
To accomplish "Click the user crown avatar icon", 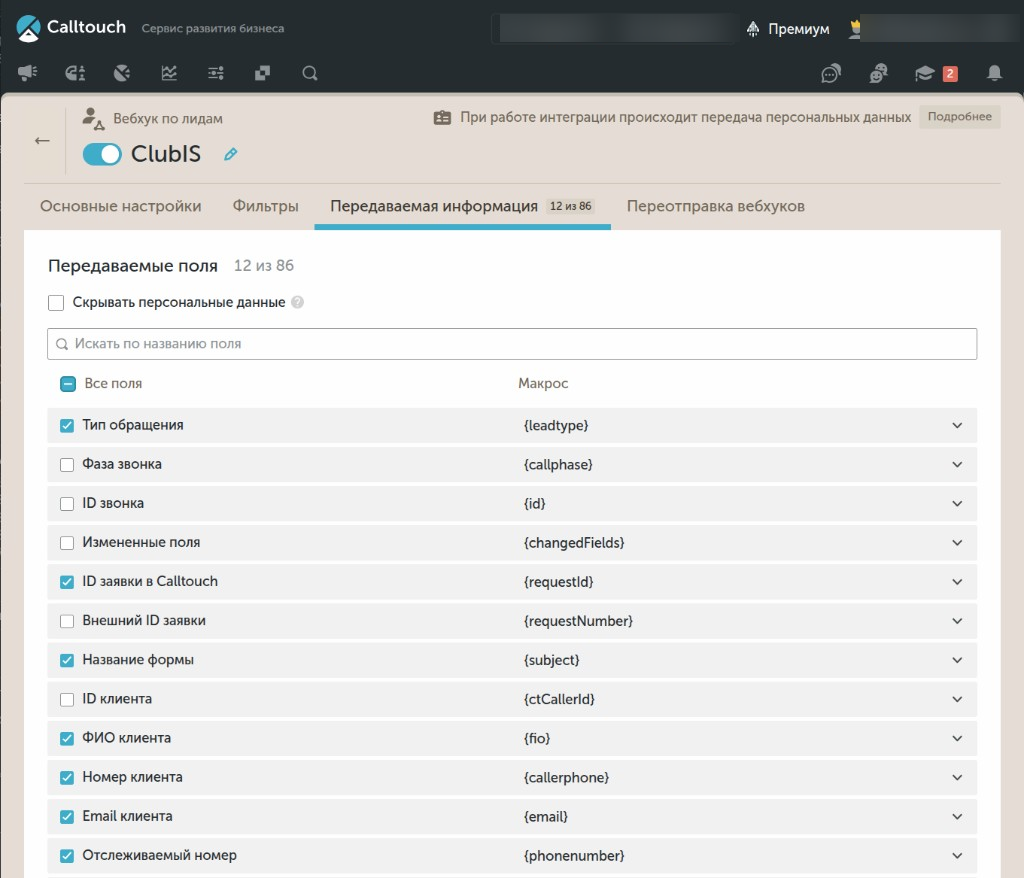I will coord(854,29).
